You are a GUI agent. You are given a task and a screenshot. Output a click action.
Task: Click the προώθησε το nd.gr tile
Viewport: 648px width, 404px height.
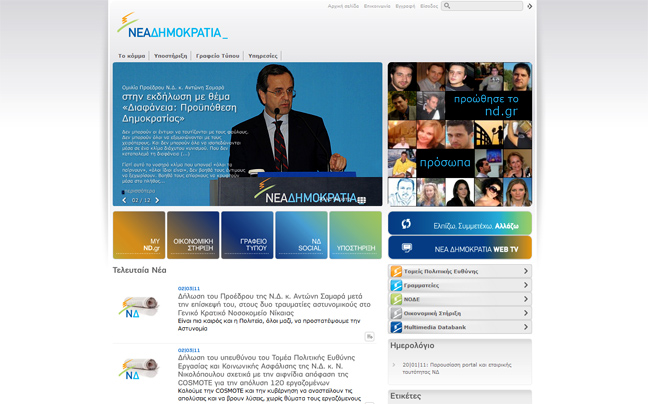[488, 105]
